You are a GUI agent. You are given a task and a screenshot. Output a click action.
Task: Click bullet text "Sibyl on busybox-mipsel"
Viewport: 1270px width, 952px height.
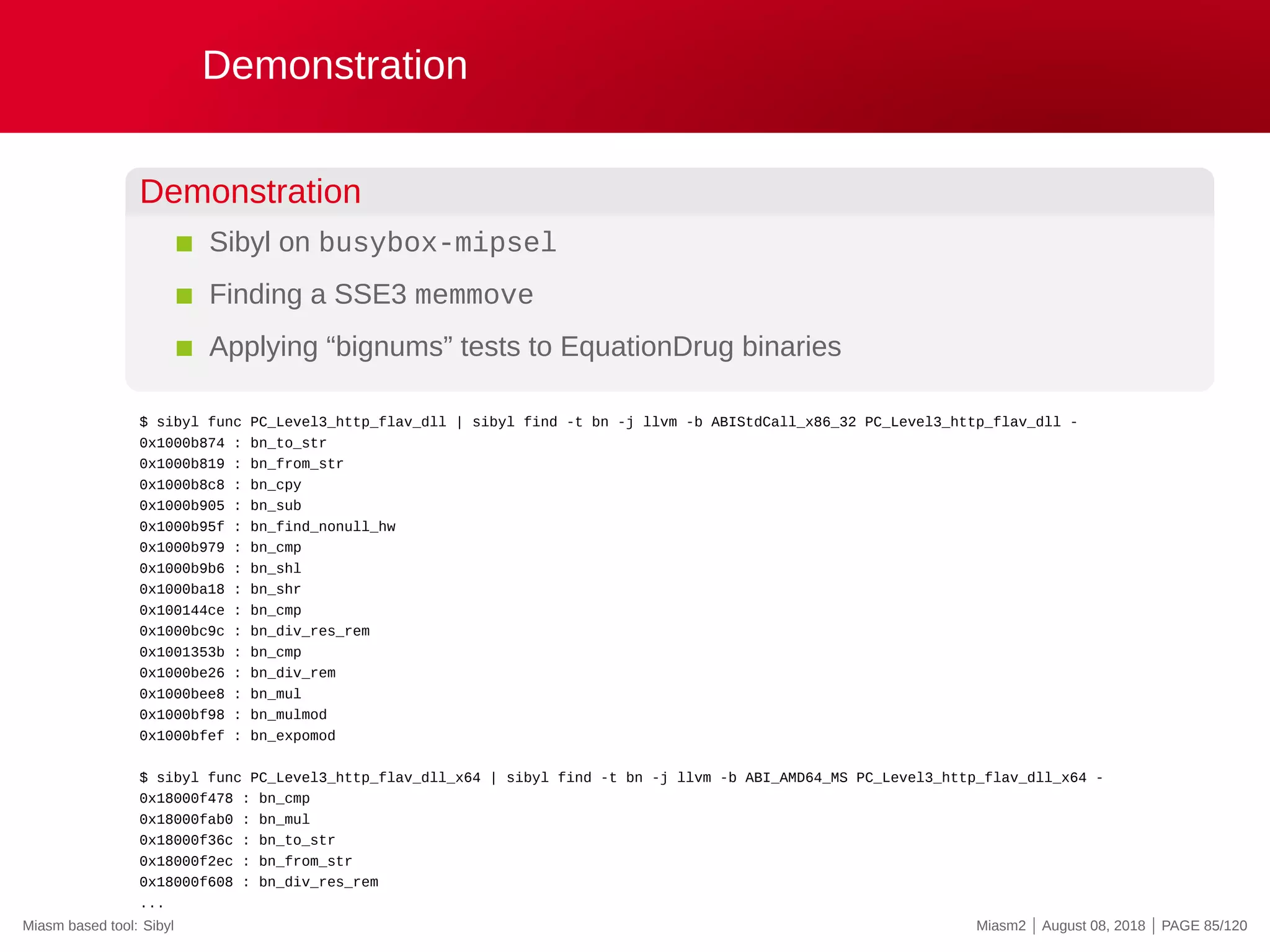pos(383,242)
